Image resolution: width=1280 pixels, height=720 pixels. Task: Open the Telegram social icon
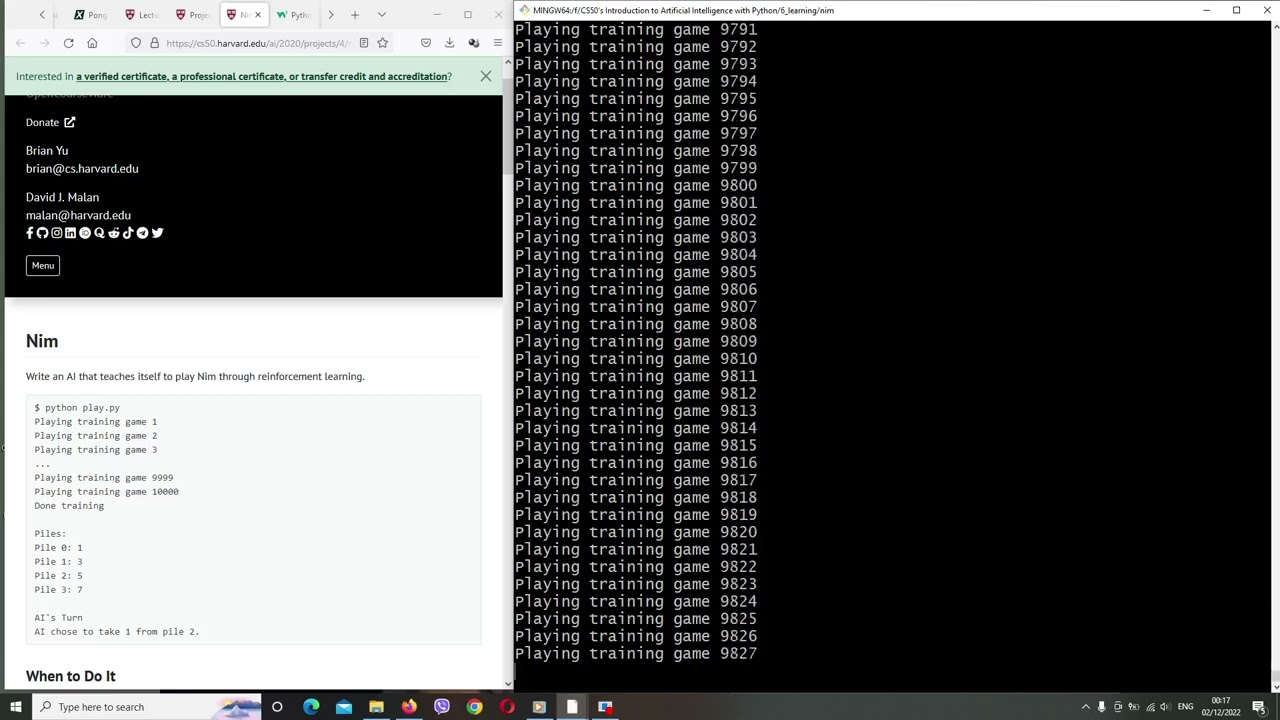coord(142,233)
